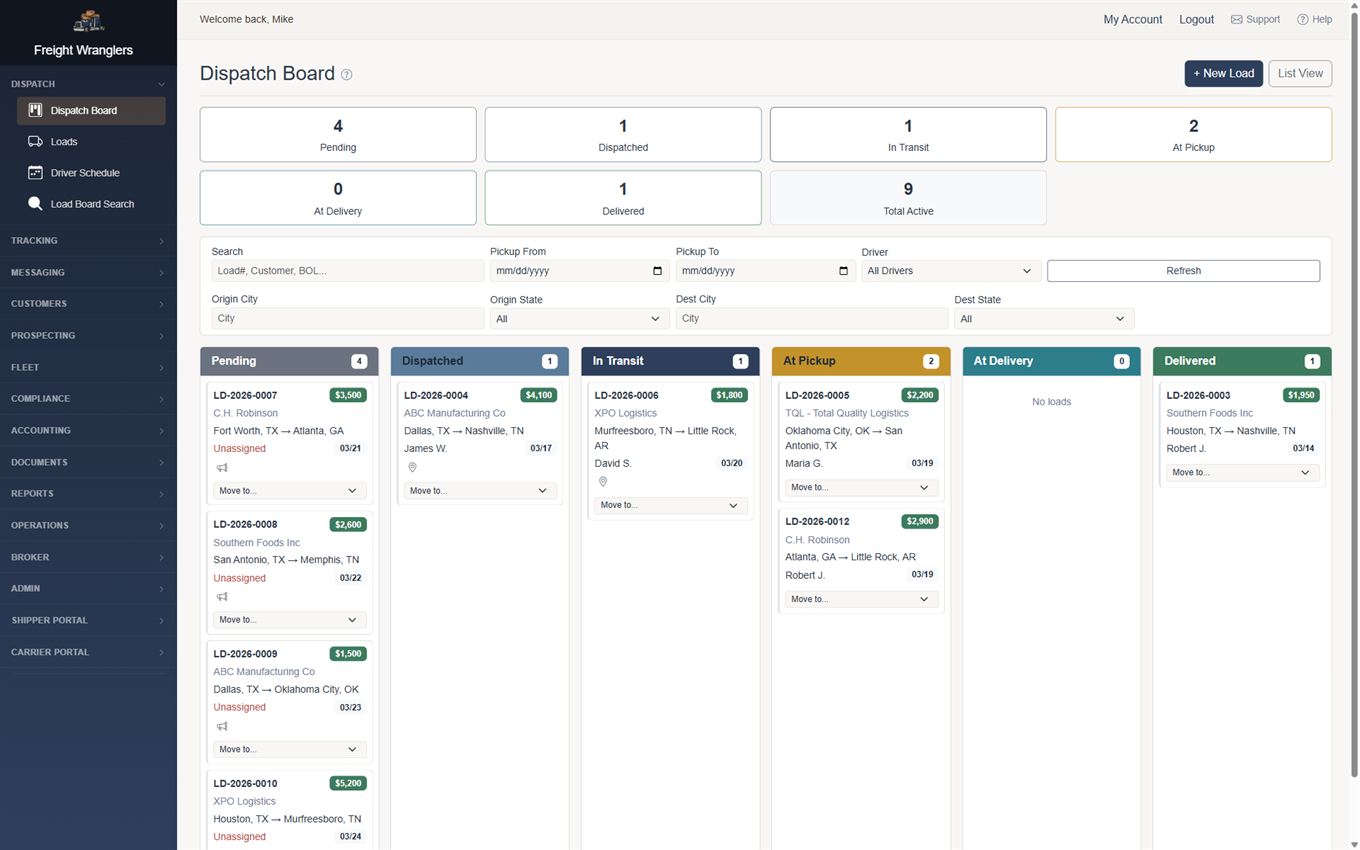
Task: Click help icon beside Dispatch Board title
Action: [x=347, y=75]
